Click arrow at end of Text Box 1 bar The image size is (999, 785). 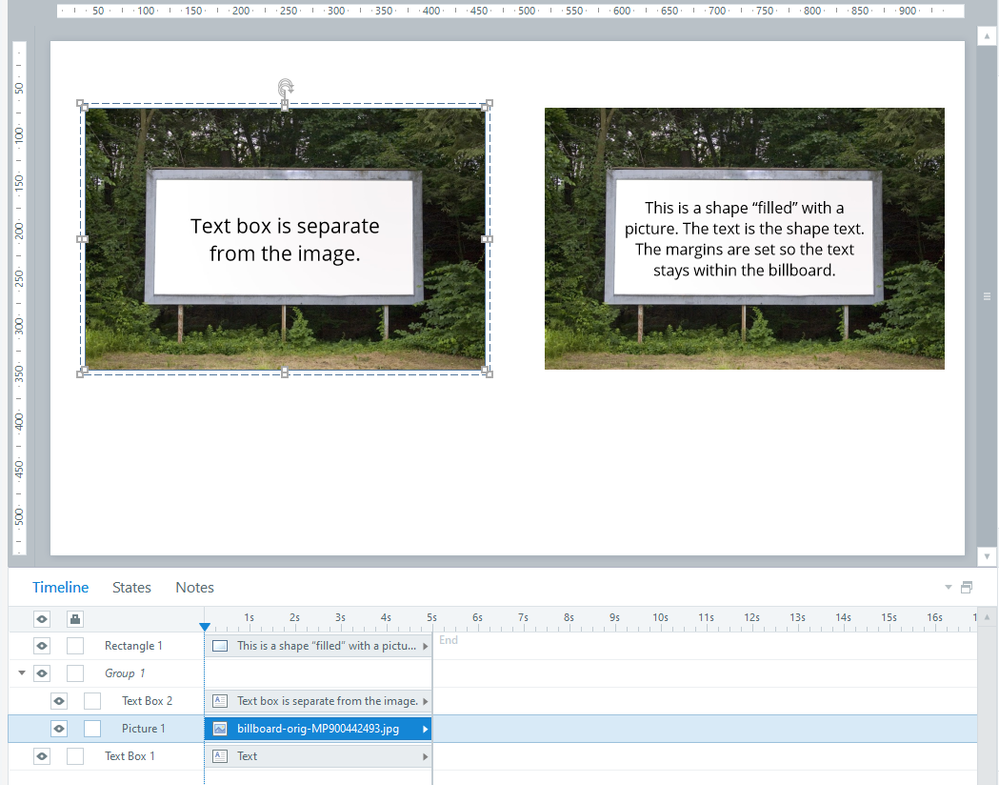click(426, 756)
